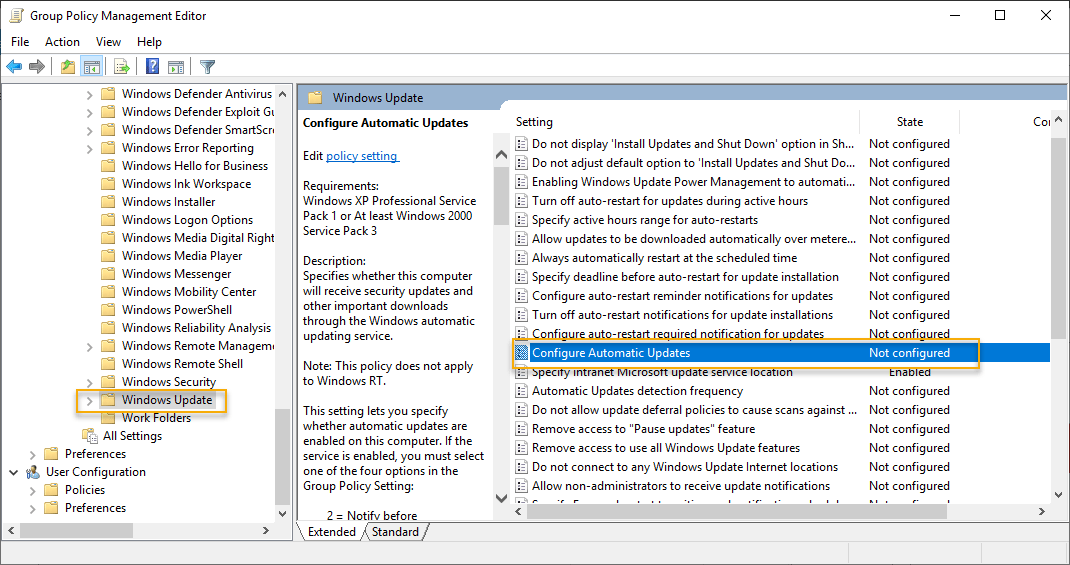
Task: Click the Remove access to Pause updates policy icon
Action: (x=522, y=429)
